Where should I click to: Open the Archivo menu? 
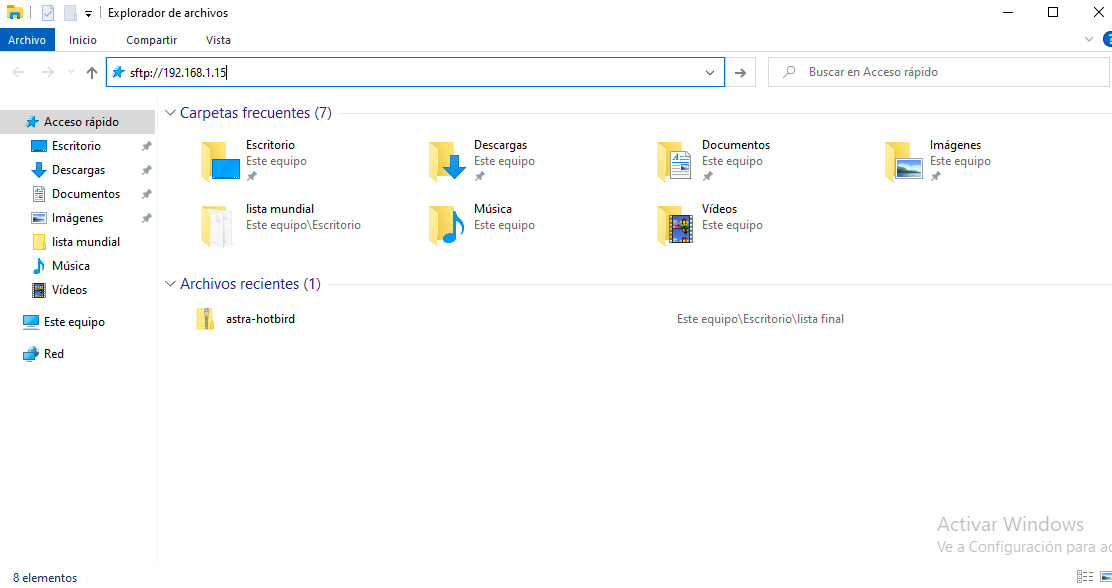coord(27,40)
